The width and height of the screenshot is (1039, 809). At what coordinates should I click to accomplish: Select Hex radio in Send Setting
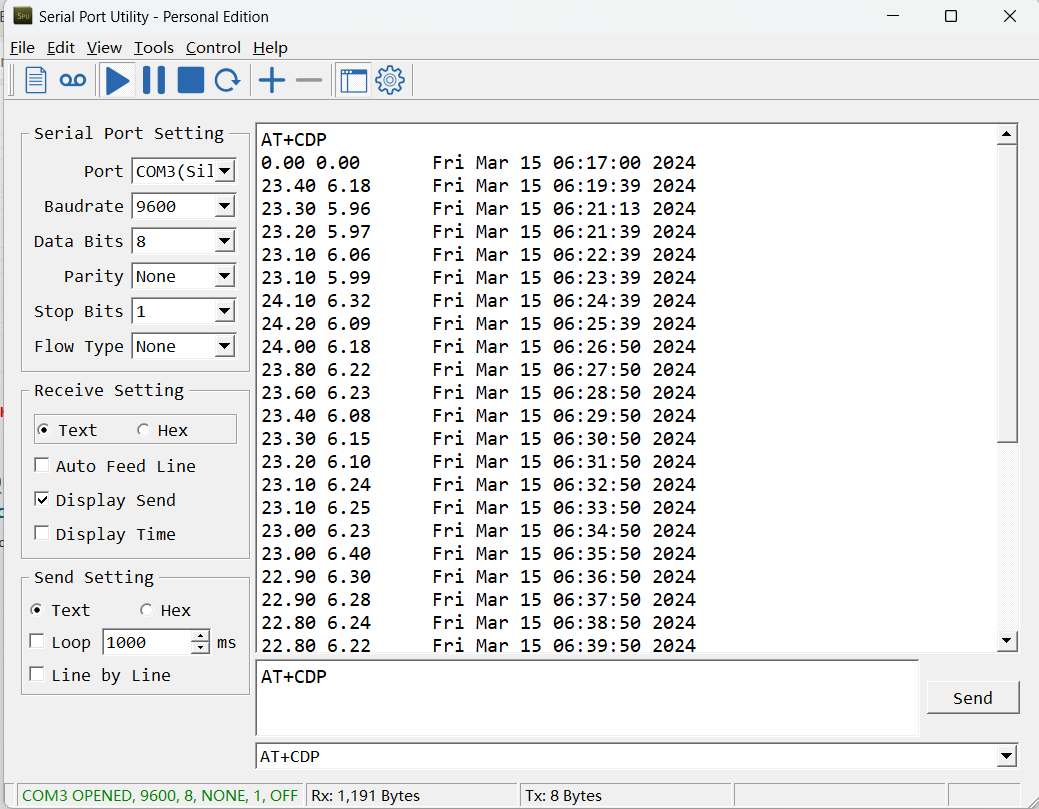point(146,610)
